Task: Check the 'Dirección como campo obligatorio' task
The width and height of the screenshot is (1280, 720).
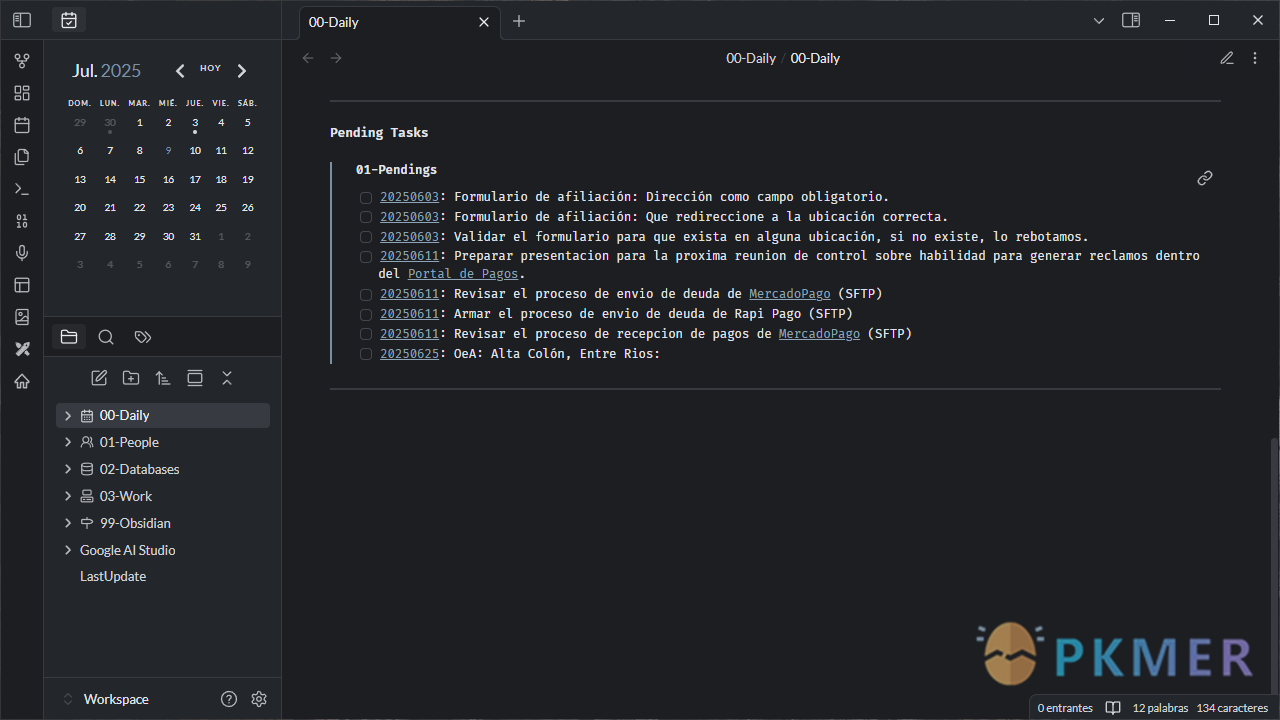Action: coord(366,198)
